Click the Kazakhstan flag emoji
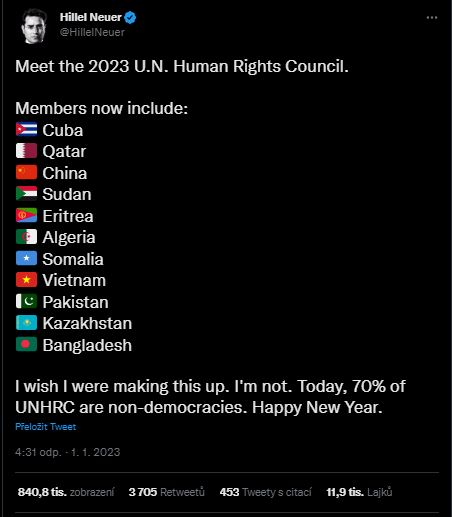This screenshot has width=452, height=517. click(x=26, y=323)
